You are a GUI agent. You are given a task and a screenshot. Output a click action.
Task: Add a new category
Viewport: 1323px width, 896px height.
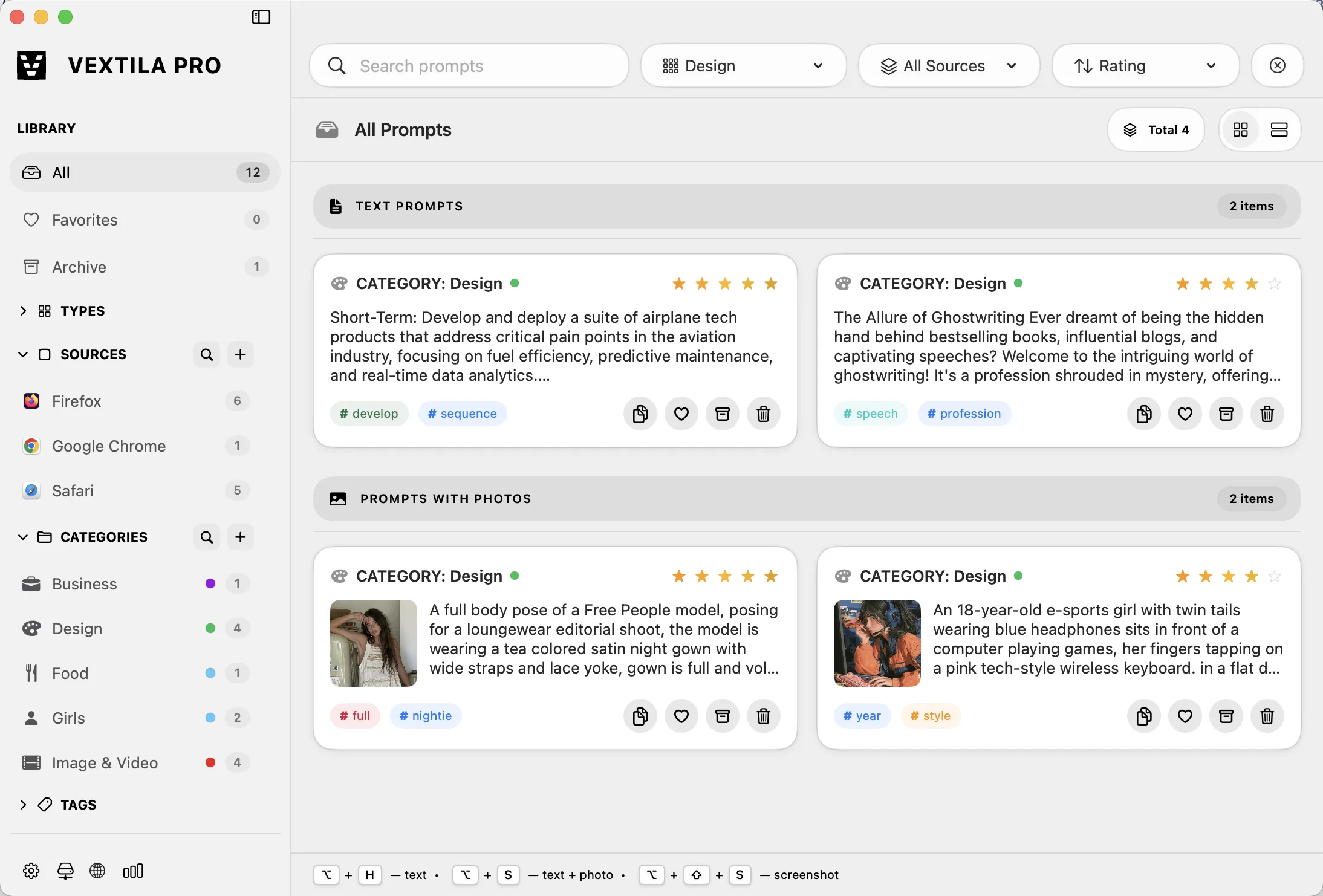pyautogui.click(x=241, y=537)
